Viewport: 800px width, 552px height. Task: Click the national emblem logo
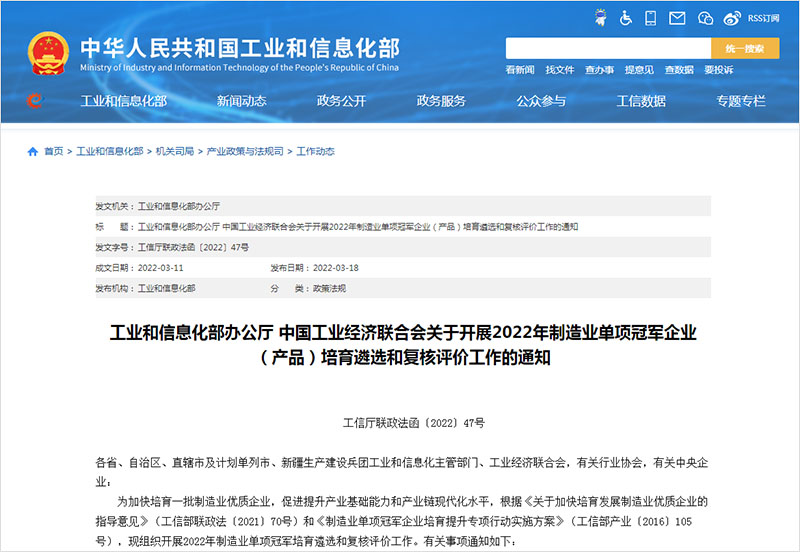pos(48,54)
